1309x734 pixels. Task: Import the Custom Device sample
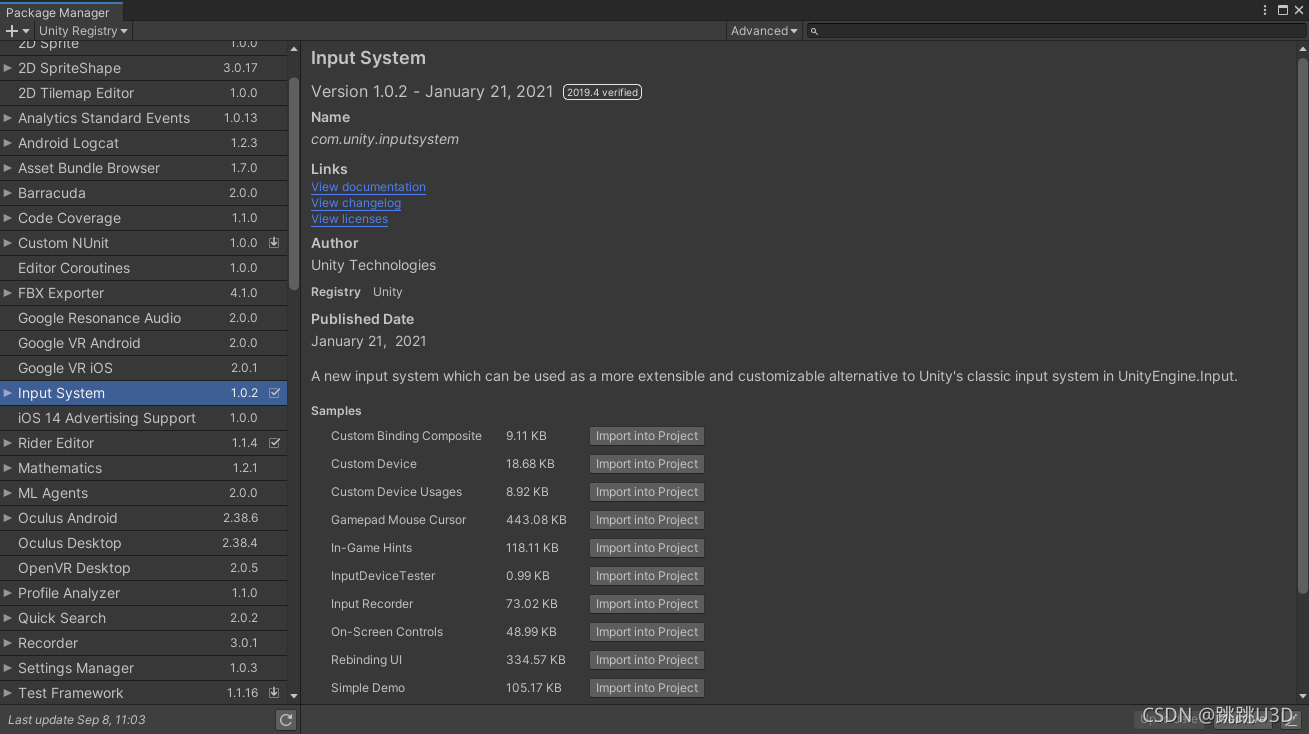point(647,464)
